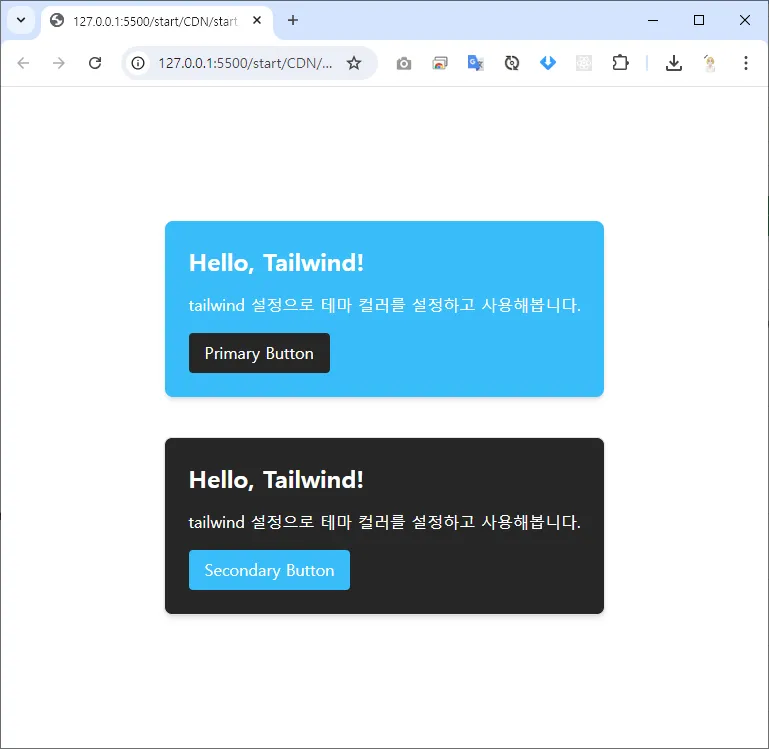Image resolution: width=769 pixels, height=749 pixels.
Task: Open the Downloads panel
Action: [x=674, y=63]
